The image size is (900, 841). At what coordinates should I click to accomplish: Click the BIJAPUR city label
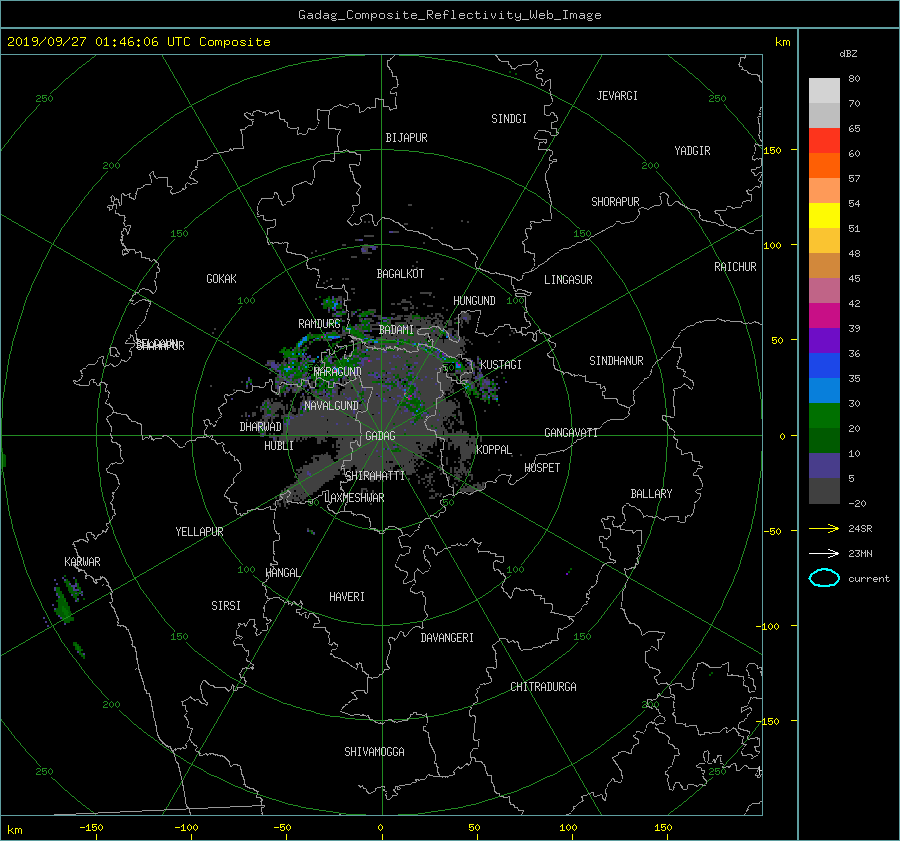406,138
